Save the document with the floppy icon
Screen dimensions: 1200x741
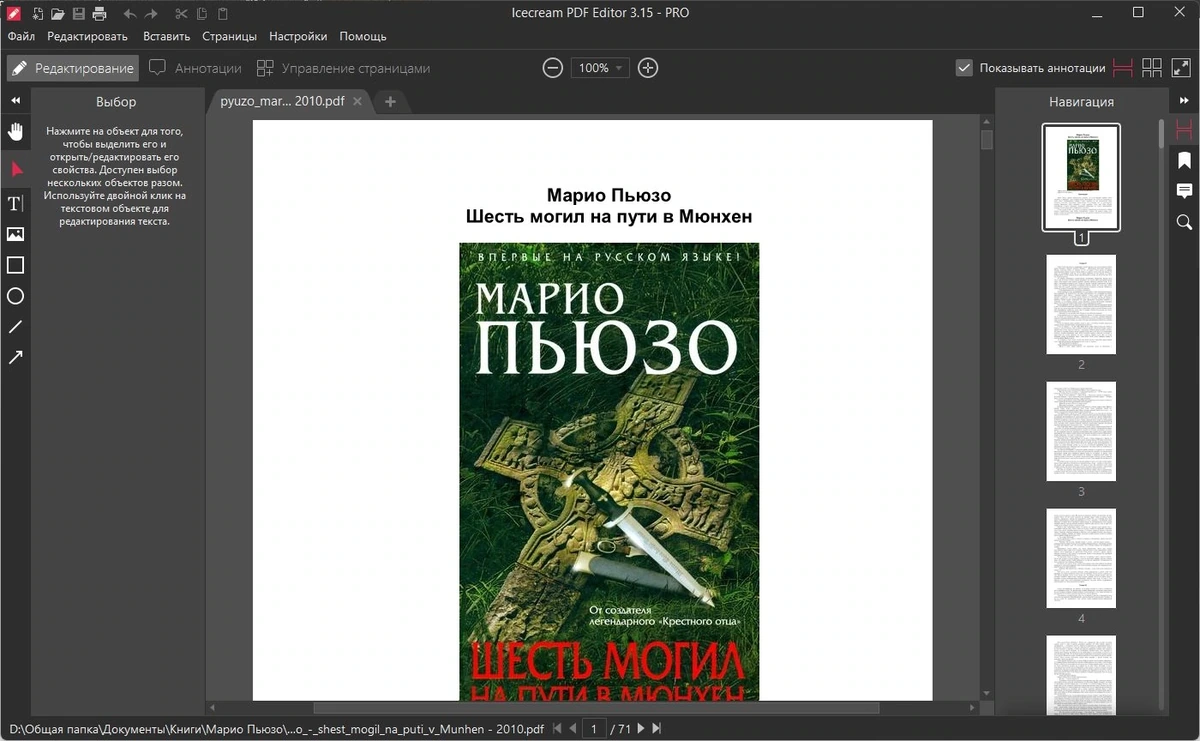(x=78, y=13)
